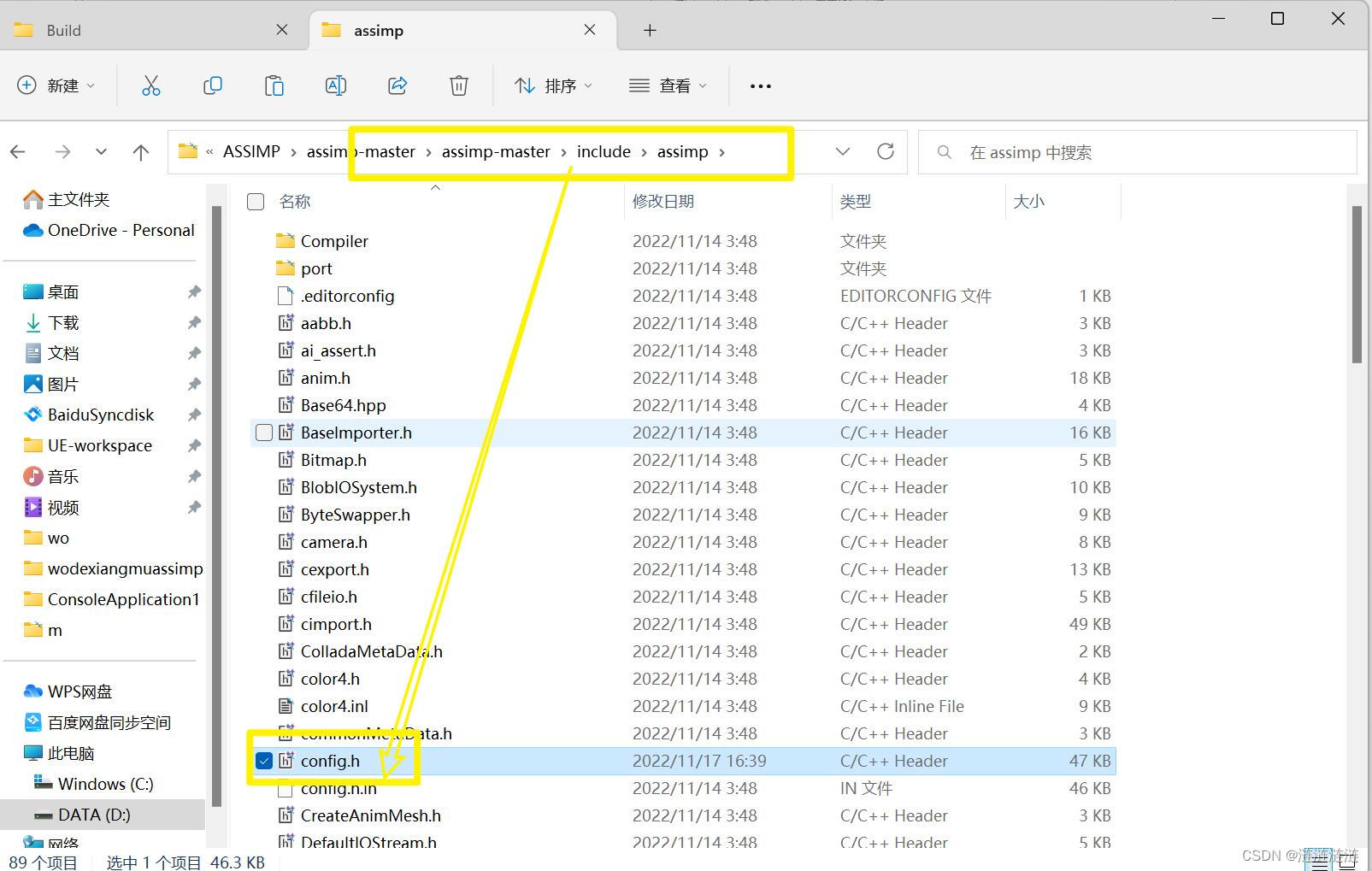Toggle the select-all checkbox in header
This screenshot has width=1372, height=871.
click(x=256, y=202)
